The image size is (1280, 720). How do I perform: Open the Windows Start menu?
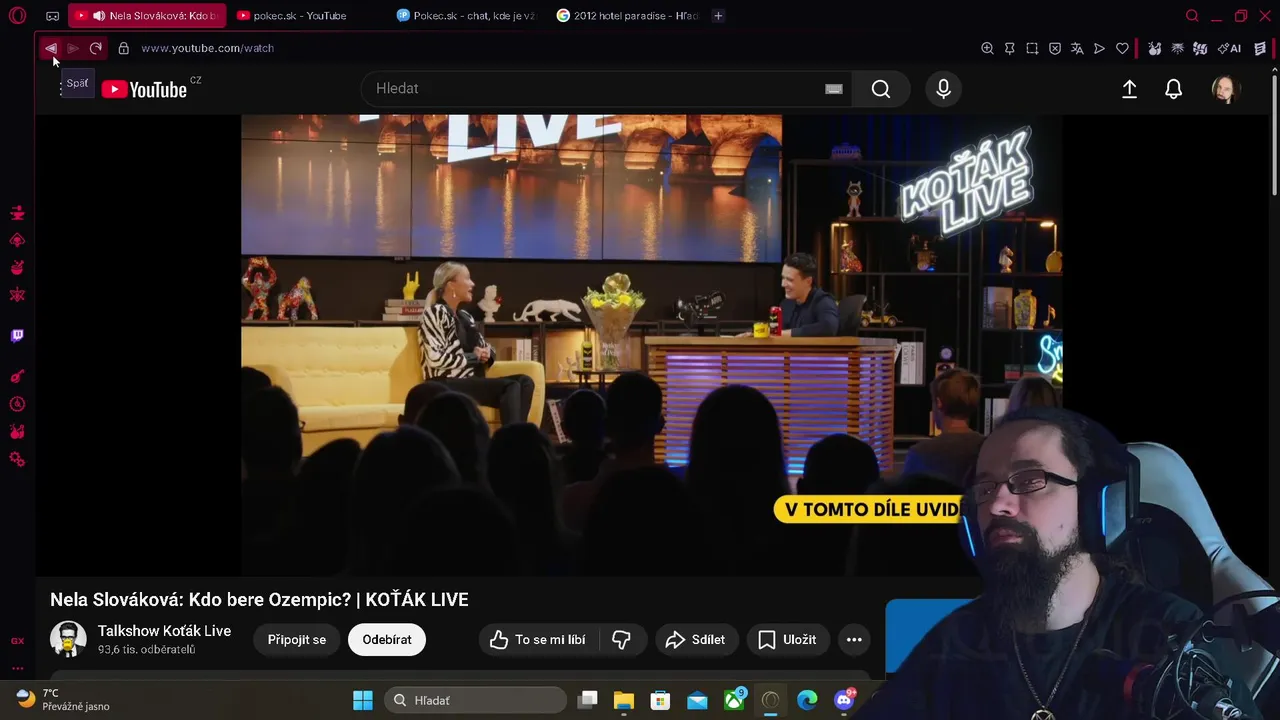(x=363, y=700)
